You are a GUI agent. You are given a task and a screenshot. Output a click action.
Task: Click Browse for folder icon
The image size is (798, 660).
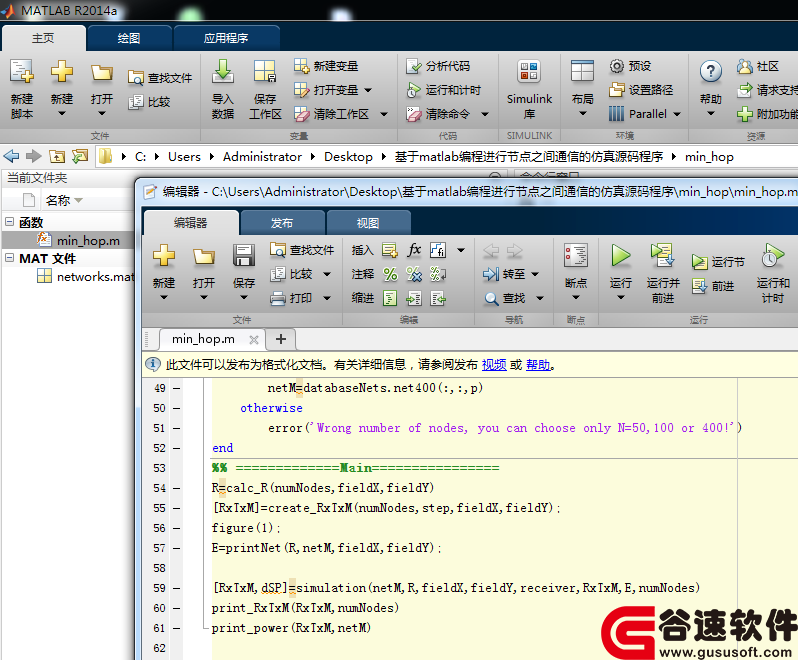coord(80,156)
